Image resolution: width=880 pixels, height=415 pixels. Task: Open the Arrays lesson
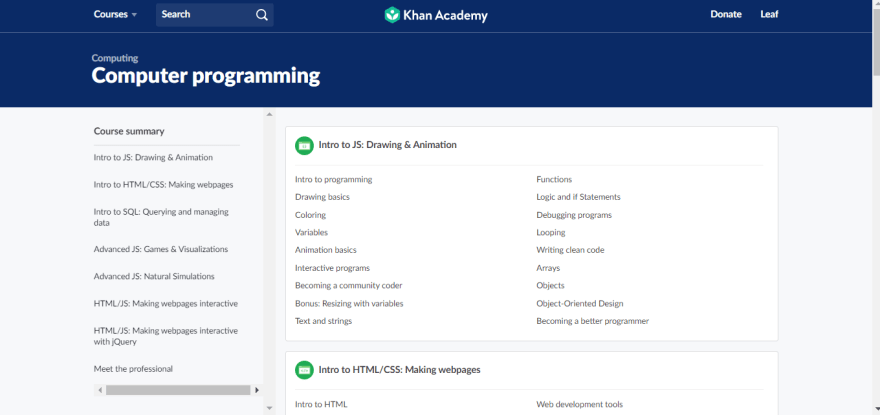click(548, 268)
